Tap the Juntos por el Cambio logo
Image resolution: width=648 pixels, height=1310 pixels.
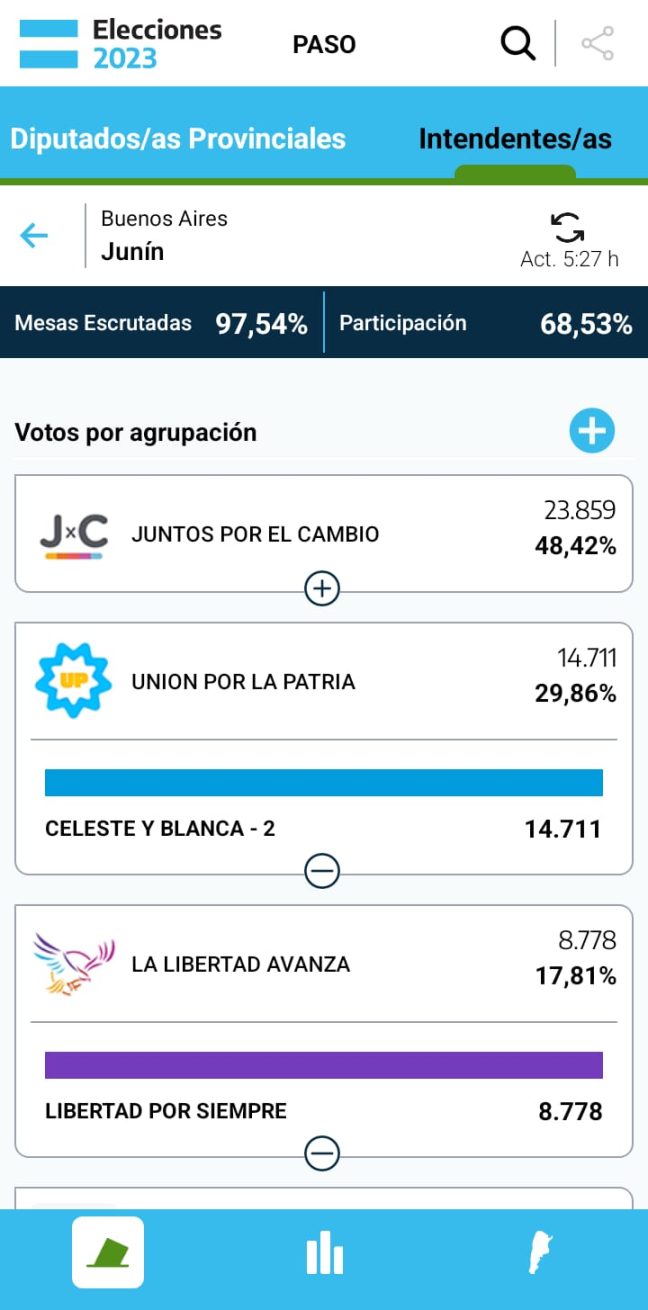point(74,535)
